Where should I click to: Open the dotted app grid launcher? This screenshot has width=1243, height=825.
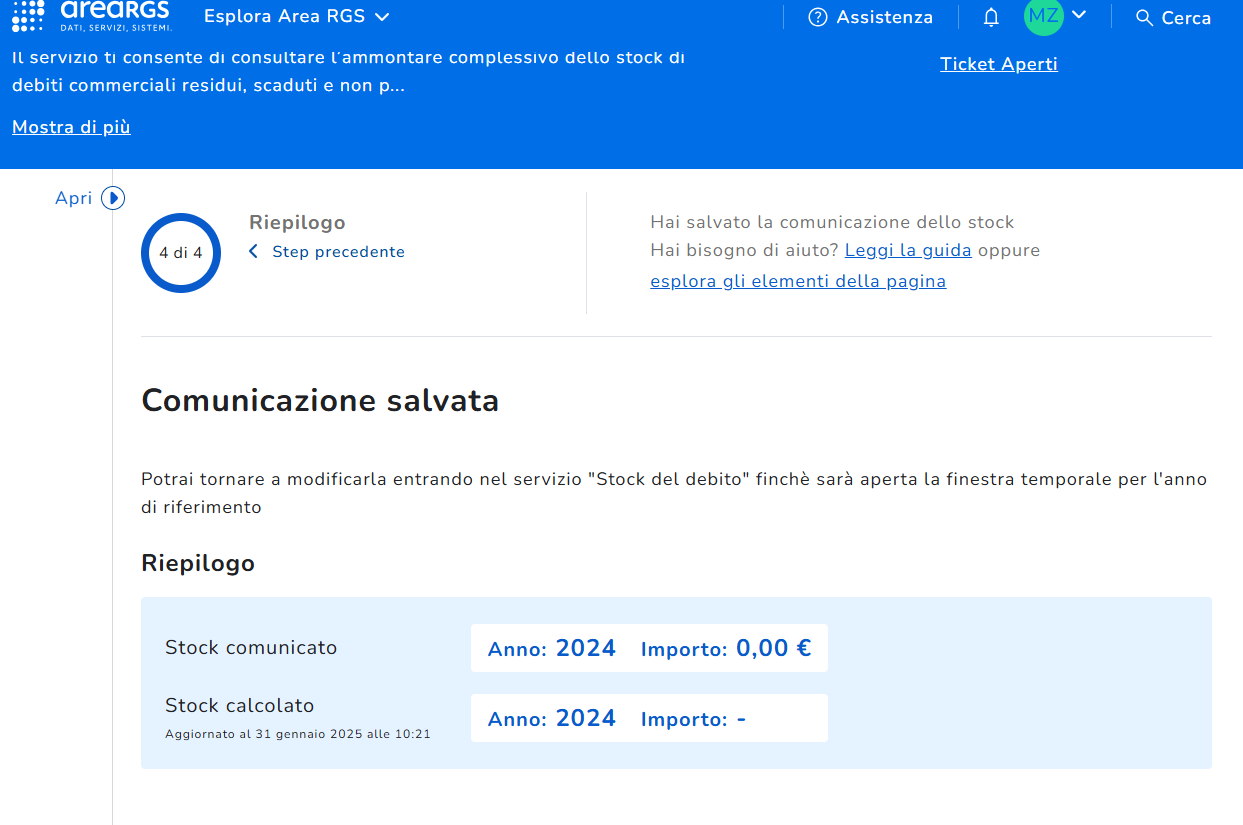tap(28, 15)
